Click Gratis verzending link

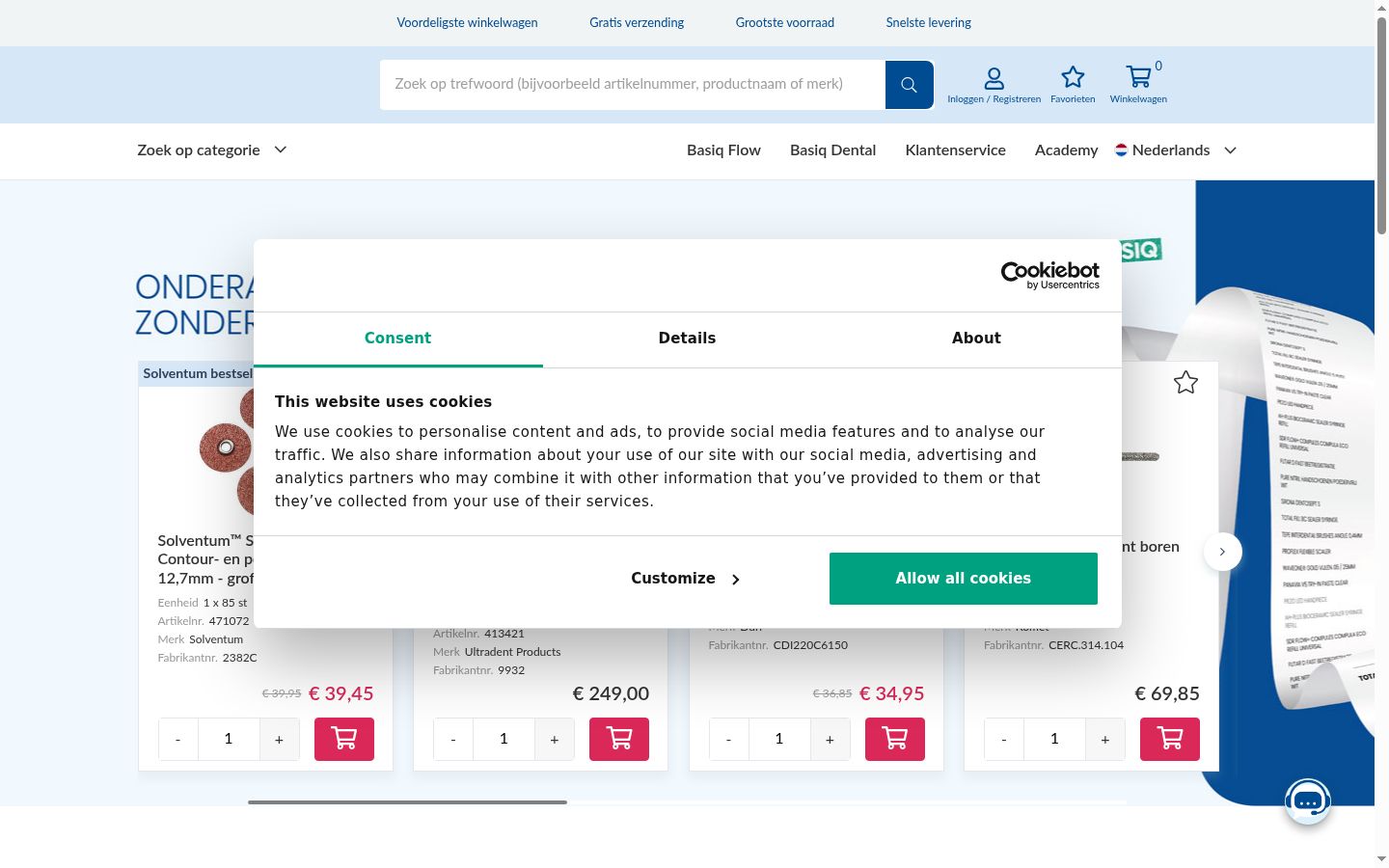point(637,22)
